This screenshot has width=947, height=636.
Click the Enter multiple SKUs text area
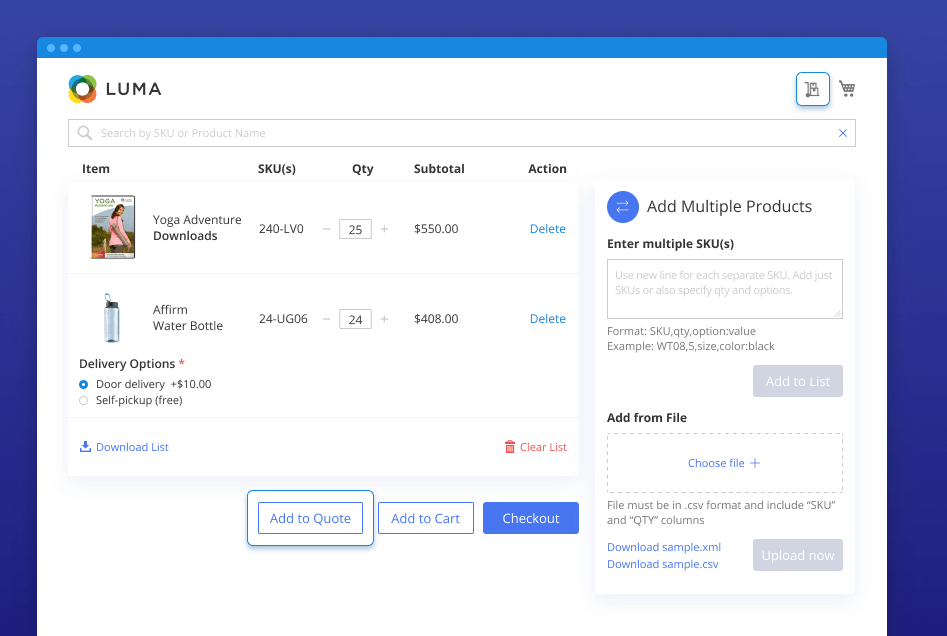pos(724,289)
